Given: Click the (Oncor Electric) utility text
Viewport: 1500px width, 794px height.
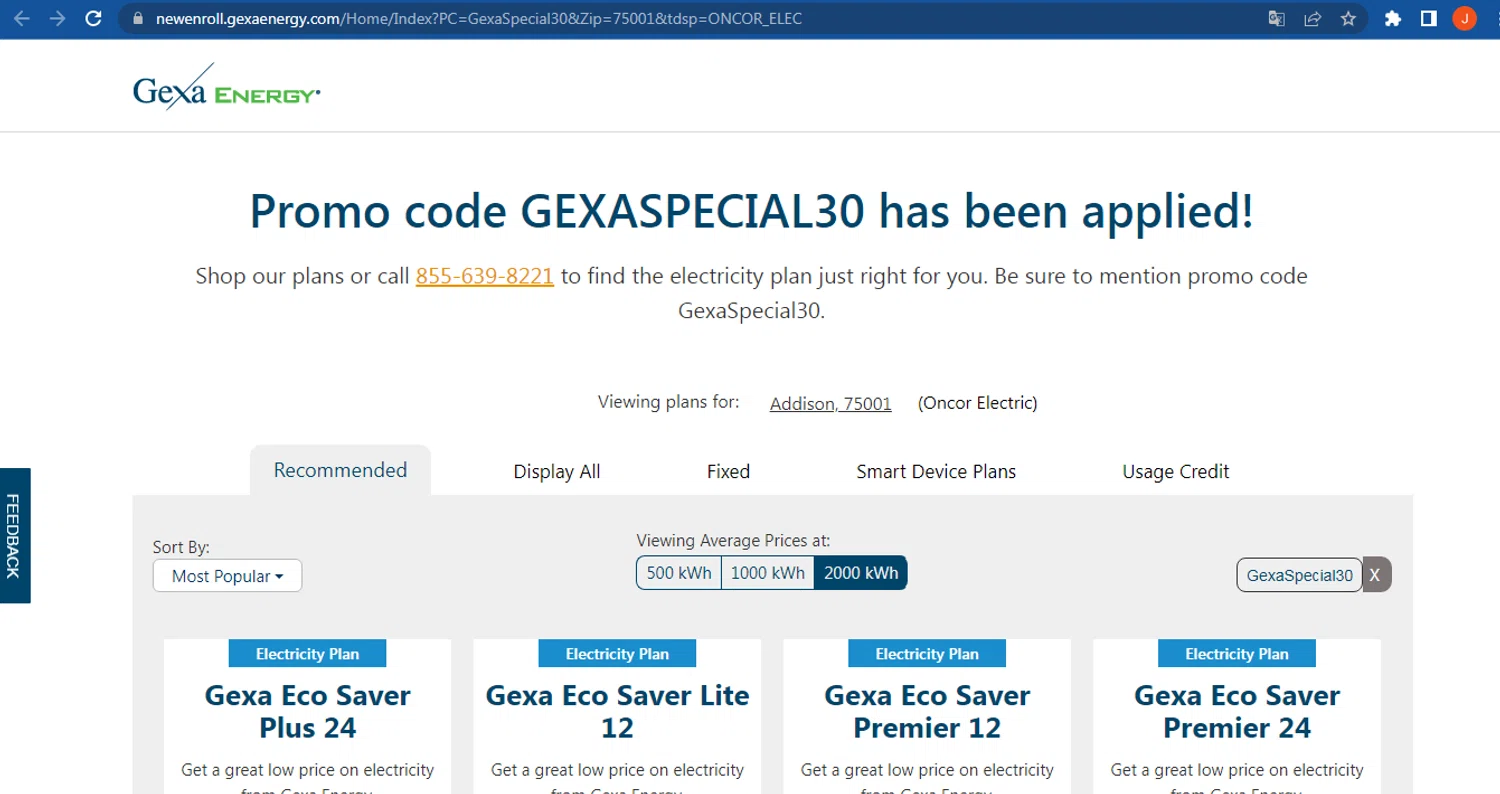Looking at the screenshot, I should click(x=977, y=403).
